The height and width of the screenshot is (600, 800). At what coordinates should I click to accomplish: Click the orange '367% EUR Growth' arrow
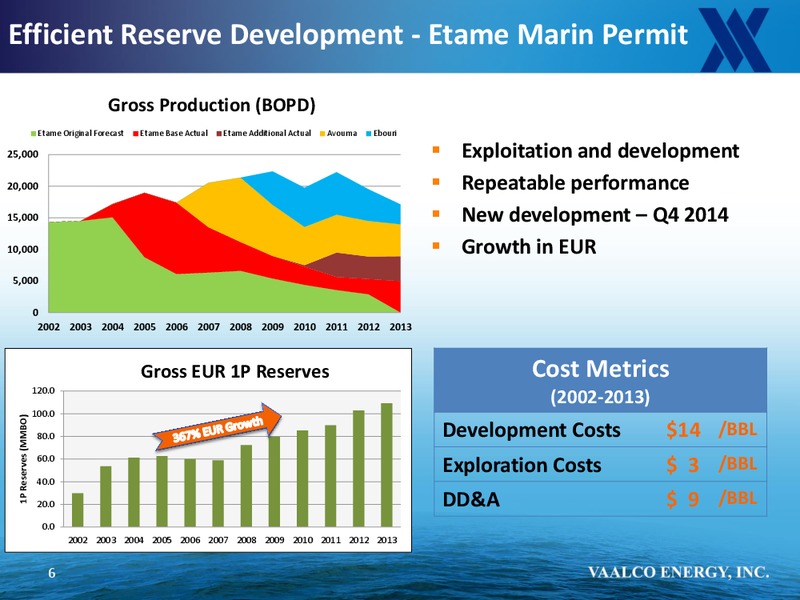(x=218, y=428)
